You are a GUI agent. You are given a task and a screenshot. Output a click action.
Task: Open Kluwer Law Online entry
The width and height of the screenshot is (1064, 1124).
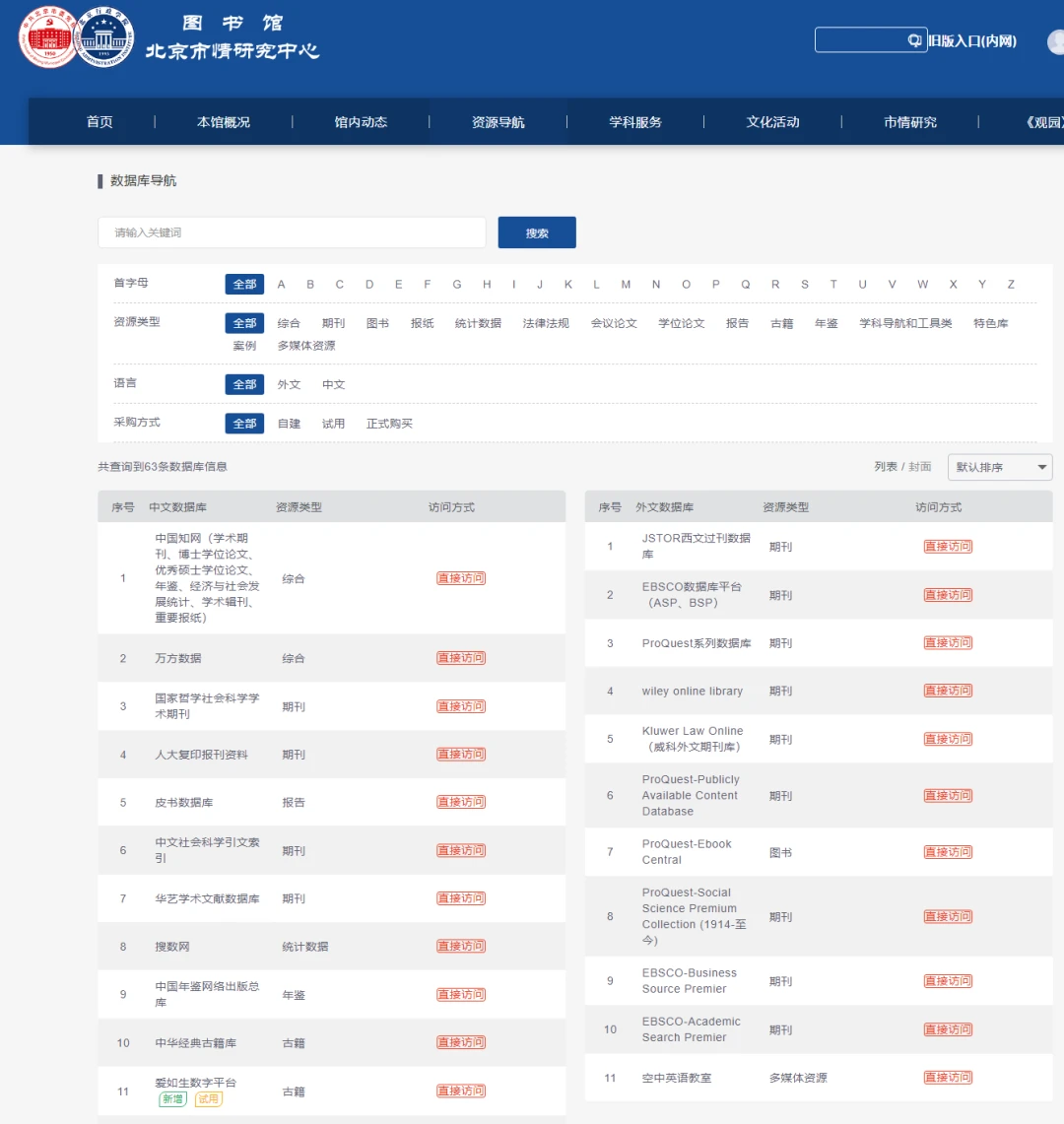pos(693,739)
